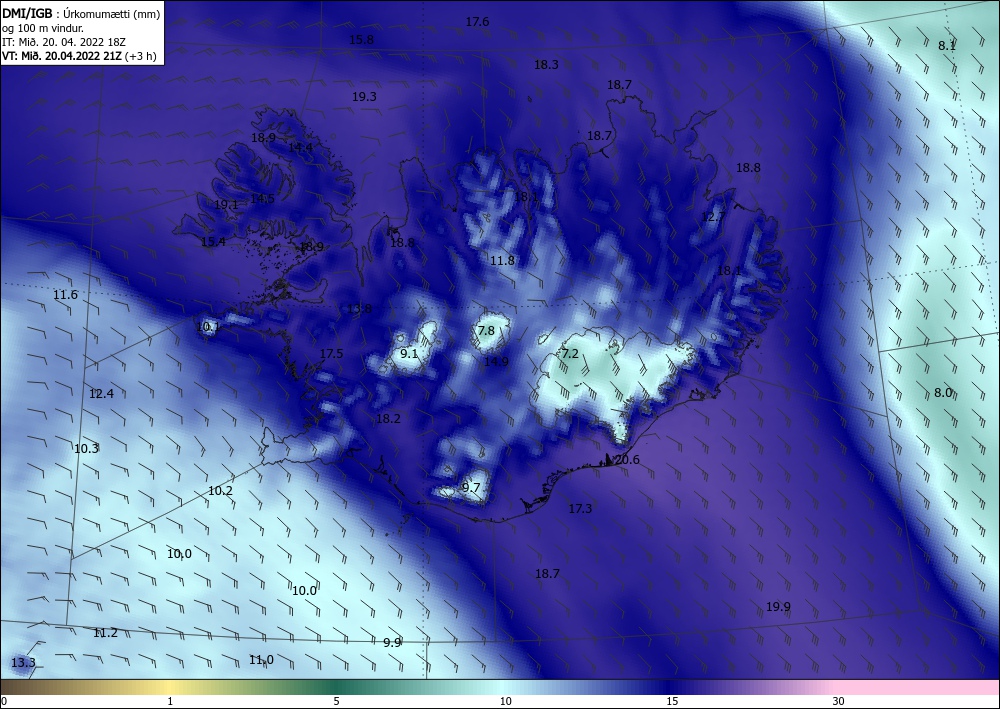
Task: Select the 11.8 value in north Iceland
Action: coord(502,260)
